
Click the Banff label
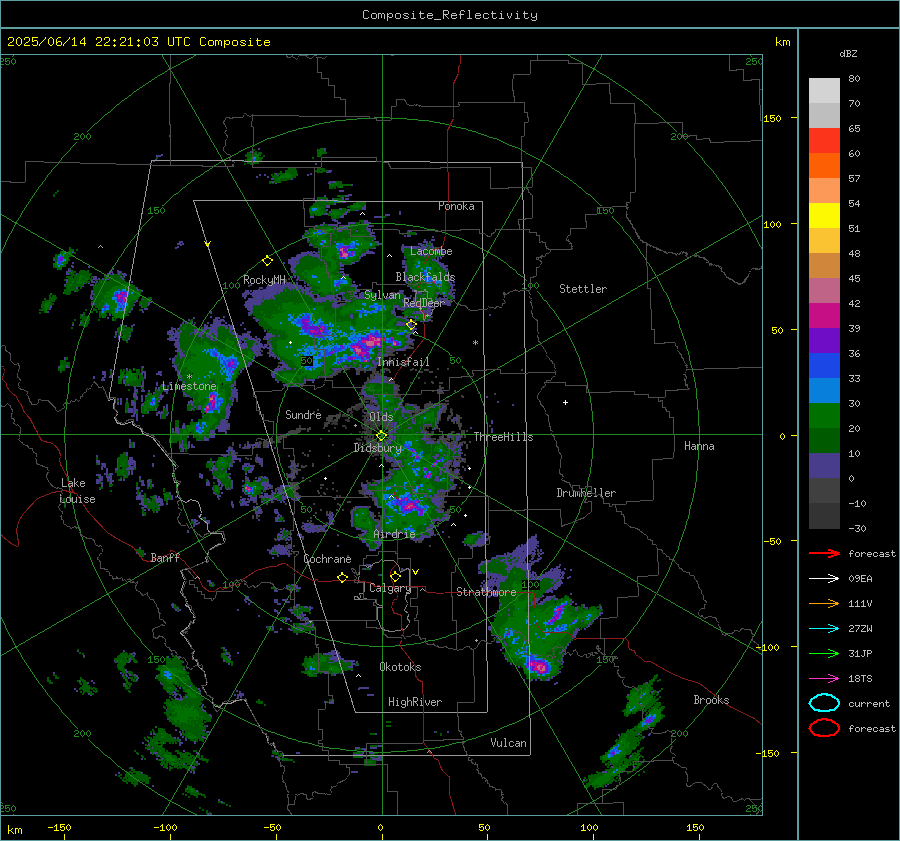click(x=165, y=557)
